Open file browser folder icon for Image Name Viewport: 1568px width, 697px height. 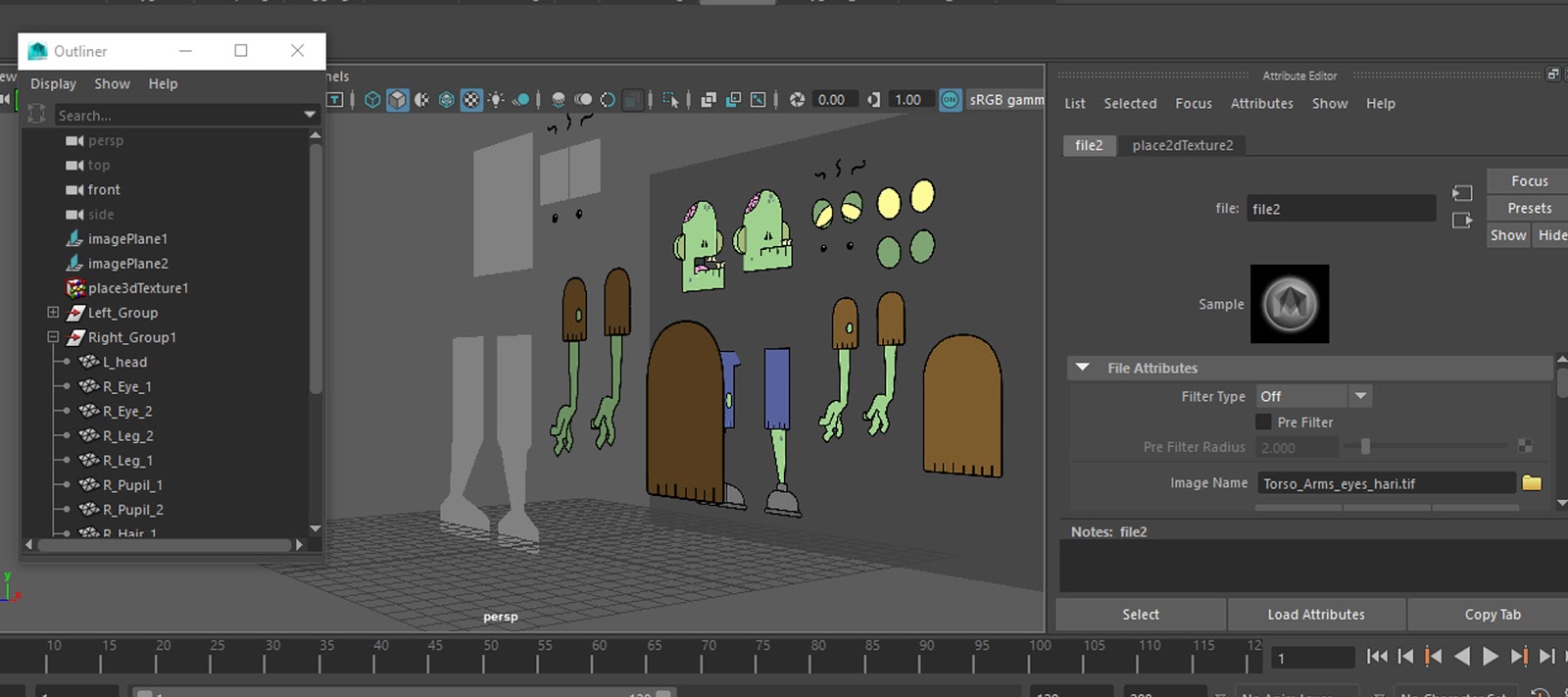[x=1532, y=483]
